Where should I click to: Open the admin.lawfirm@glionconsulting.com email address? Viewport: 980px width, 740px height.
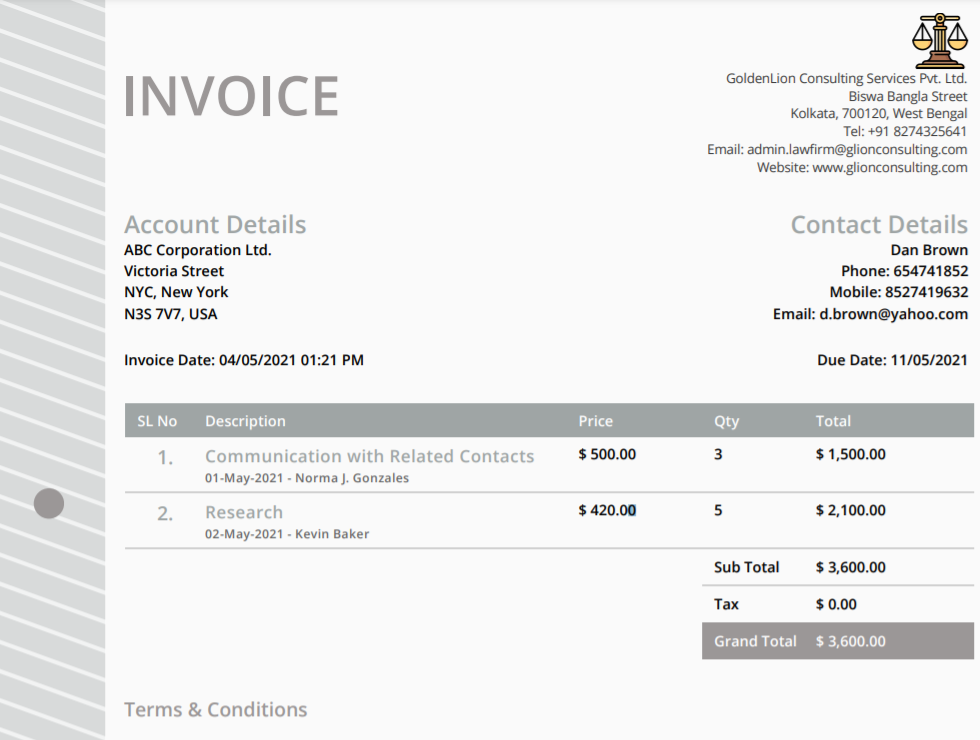[857, 149]
